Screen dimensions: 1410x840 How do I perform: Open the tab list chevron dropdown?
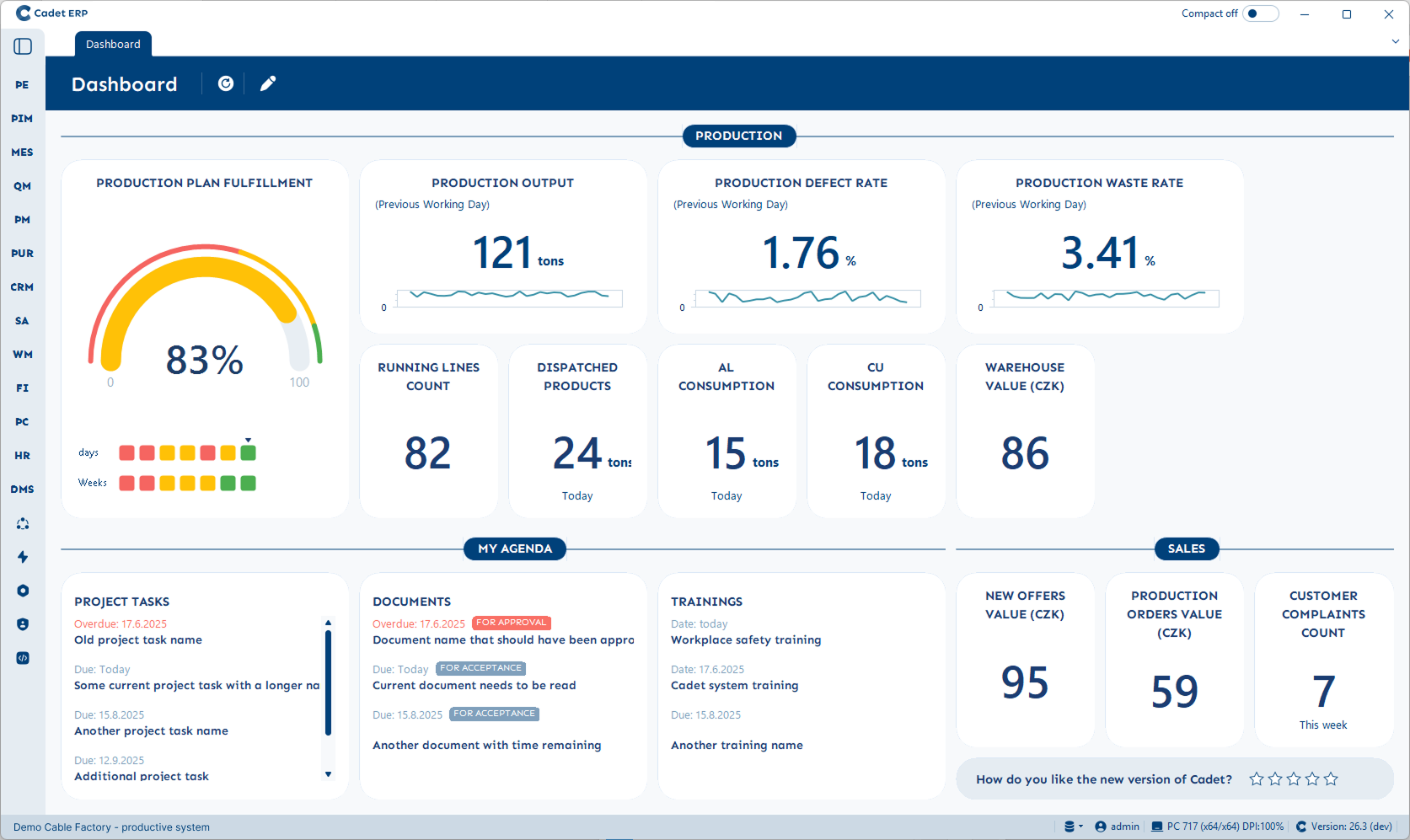pos(1397,41)
